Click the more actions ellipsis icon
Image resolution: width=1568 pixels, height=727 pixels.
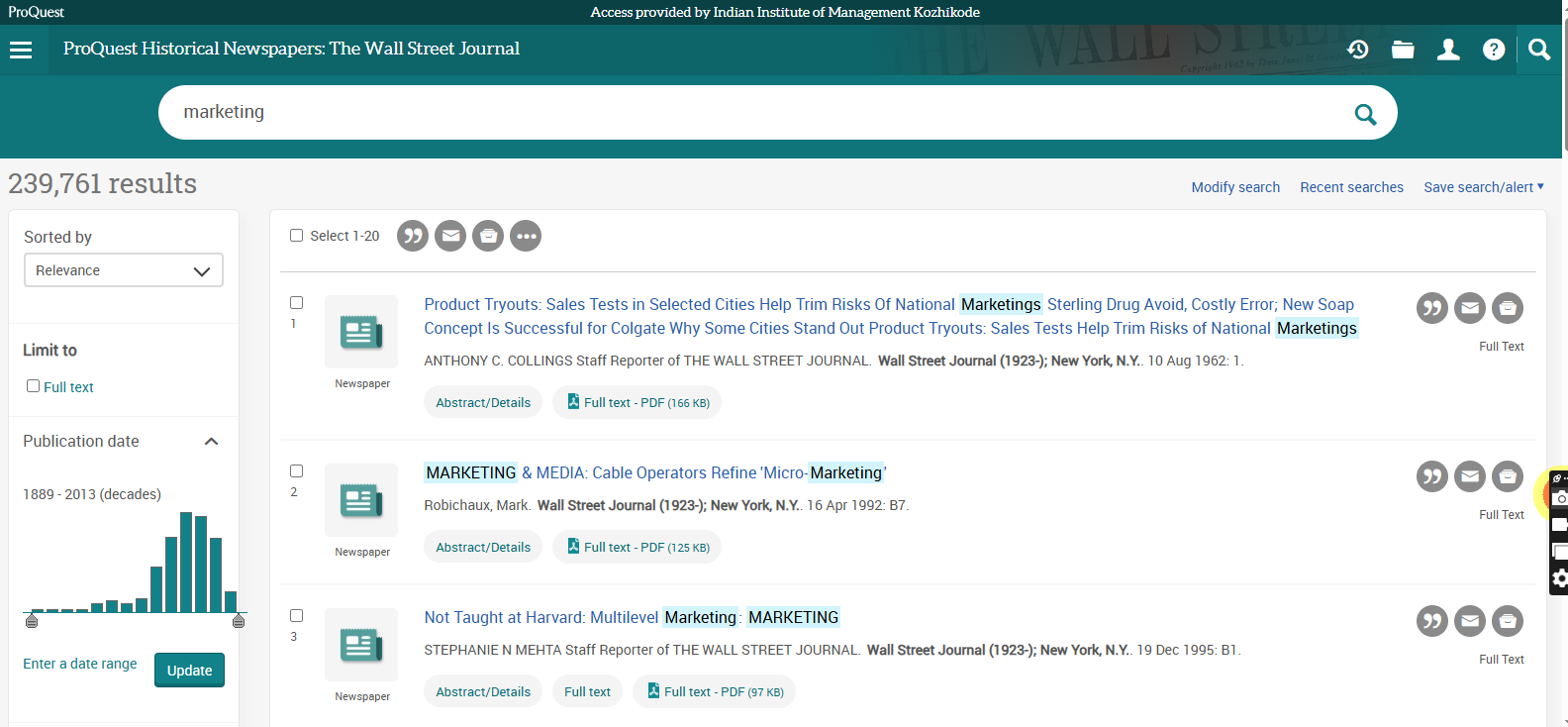pyautogui.click(x=526, y=236)
